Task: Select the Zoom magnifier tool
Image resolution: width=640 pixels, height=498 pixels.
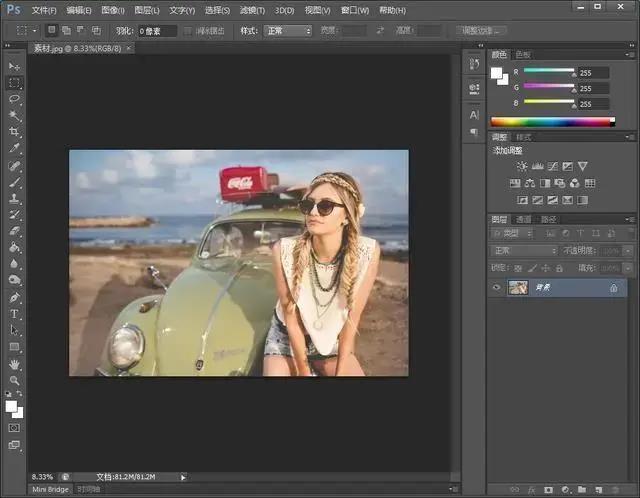Action: (x=15, y=380)
